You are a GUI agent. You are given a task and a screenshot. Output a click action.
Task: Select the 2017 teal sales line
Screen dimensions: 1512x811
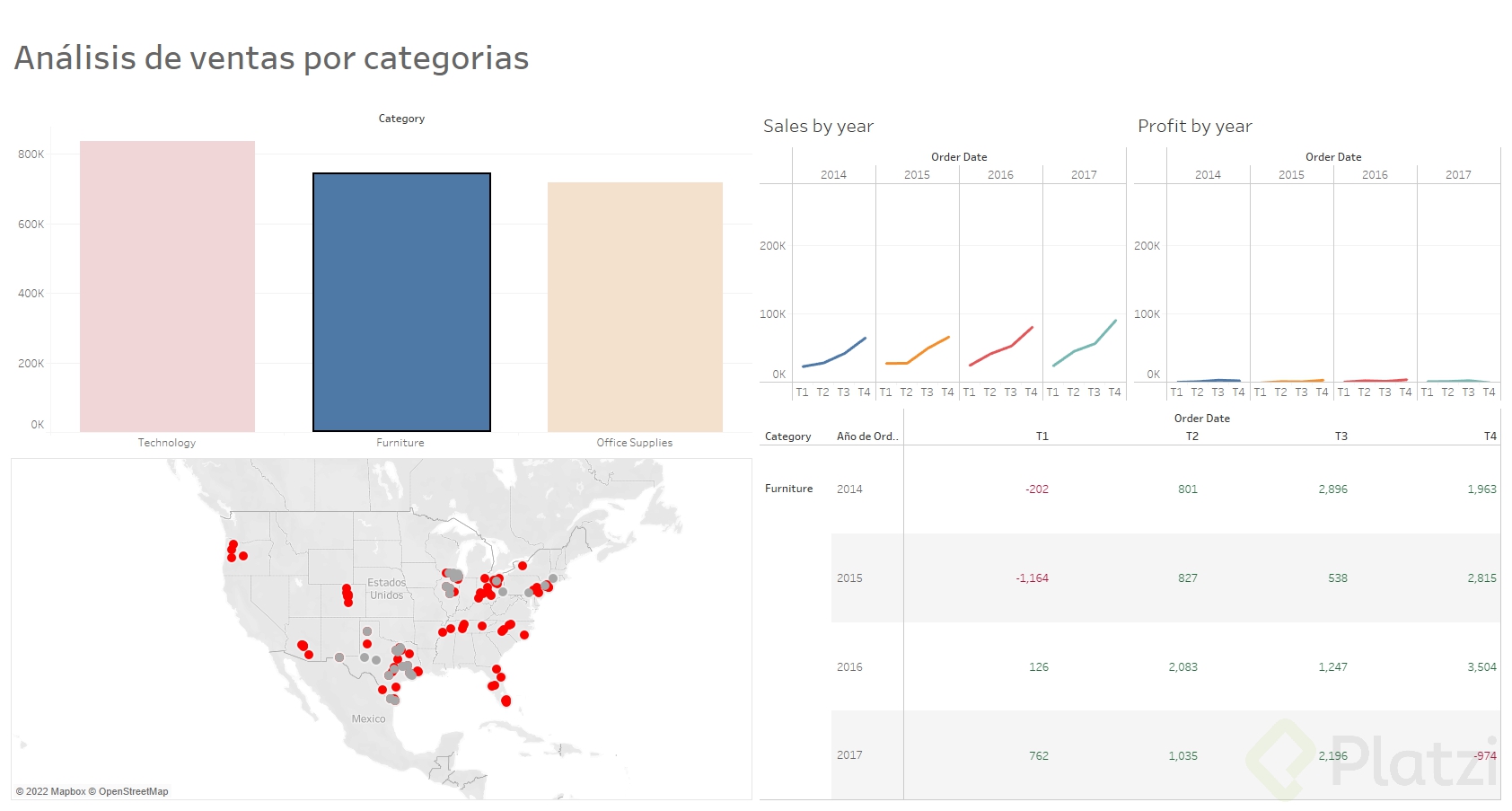click(x=1085, y=345)
